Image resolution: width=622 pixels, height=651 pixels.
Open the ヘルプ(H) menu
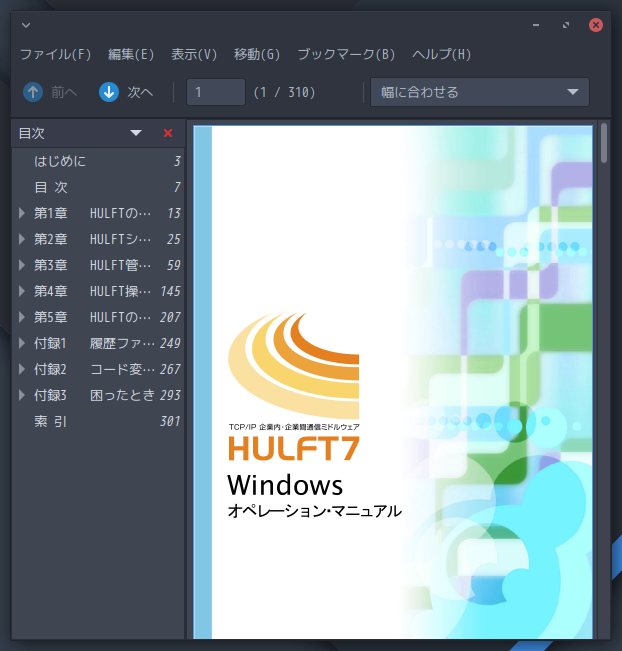coord(441,54)
